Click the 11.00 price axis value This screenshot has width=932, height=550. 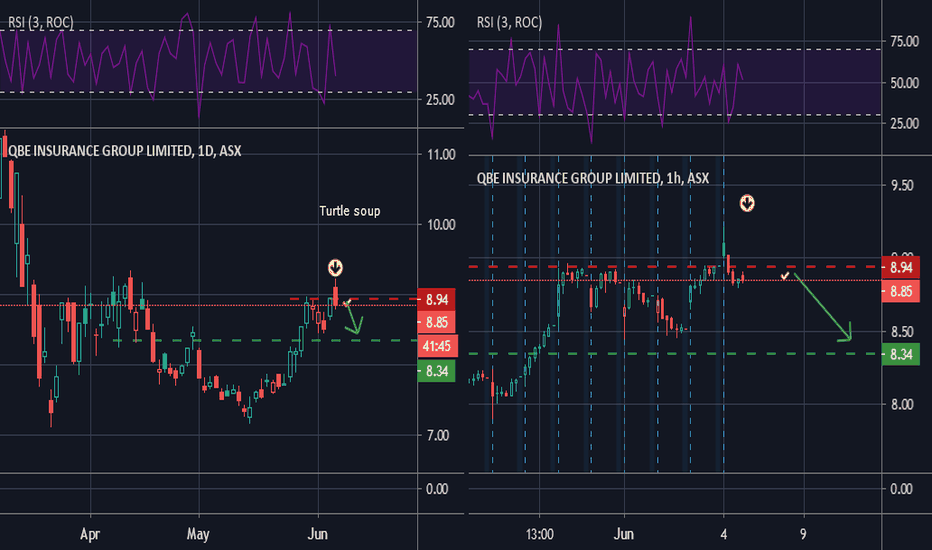tap(441, 155)
